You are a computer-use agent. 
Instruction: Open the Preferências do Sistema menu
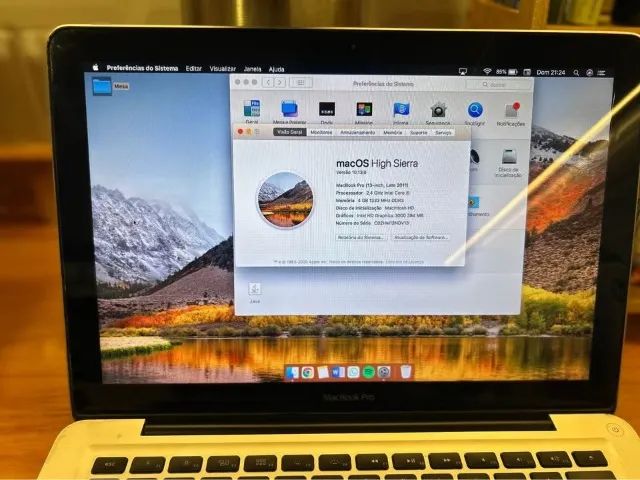[142, 68]
